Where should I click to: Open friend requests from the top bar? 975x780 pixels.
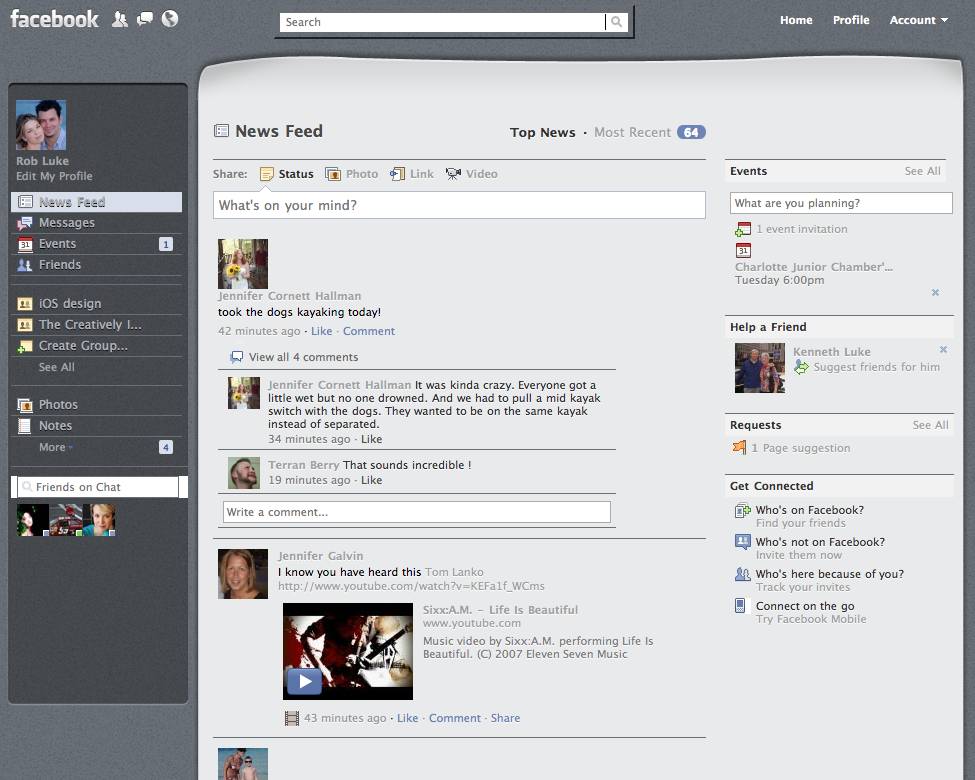click(122, 19)
